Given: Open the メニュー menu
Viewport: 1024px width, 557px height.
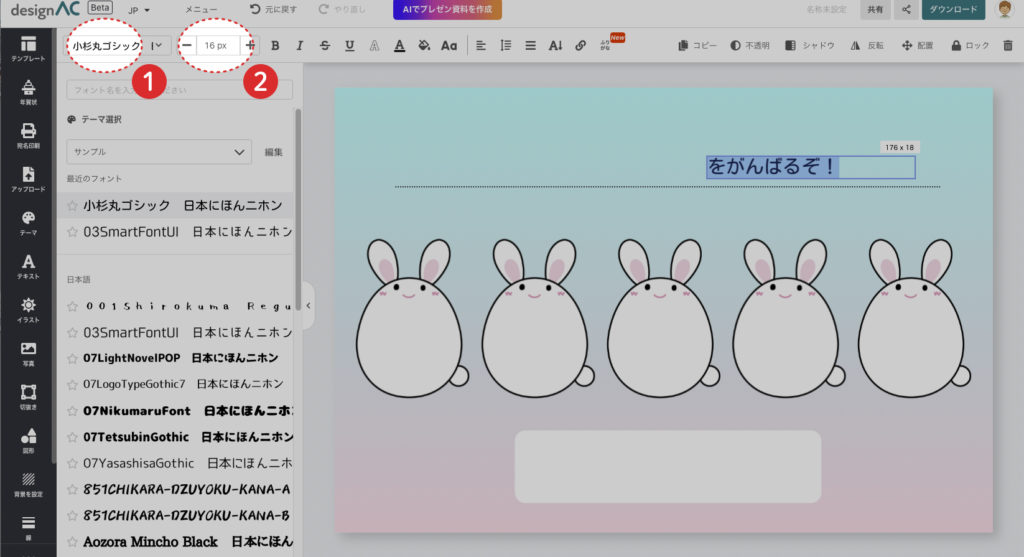Looking at the screenshot, I should (201, 10).
